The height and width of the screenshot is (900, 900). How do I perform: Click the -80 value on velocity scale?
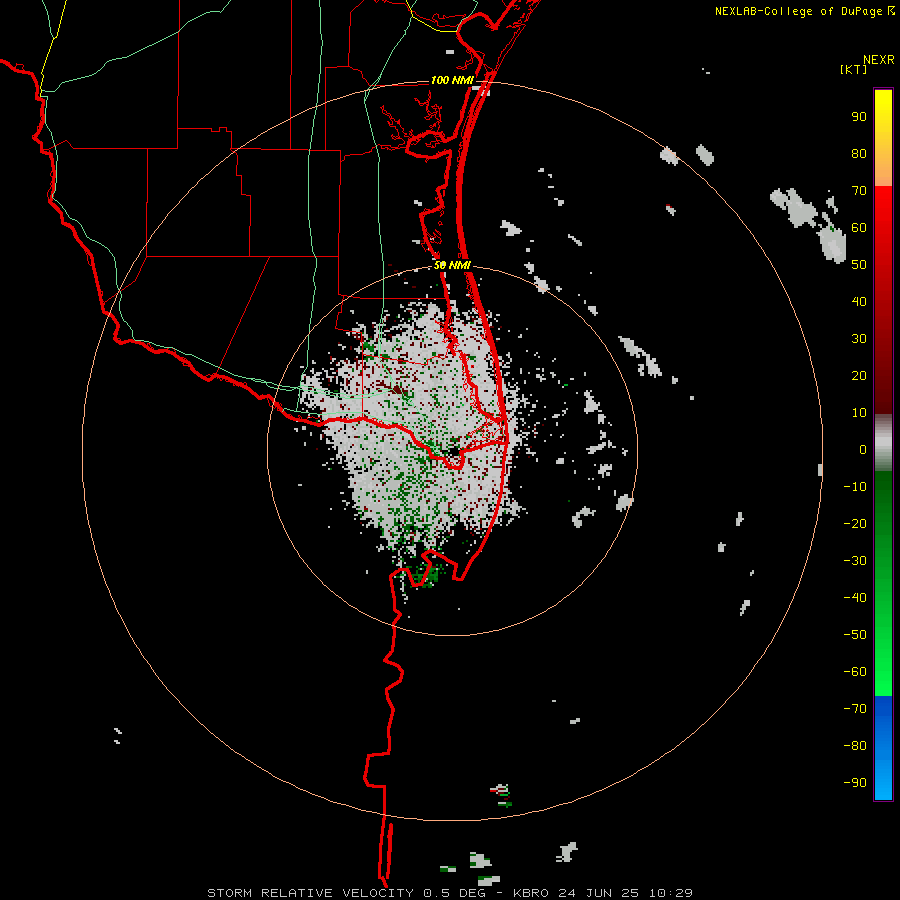855,746
